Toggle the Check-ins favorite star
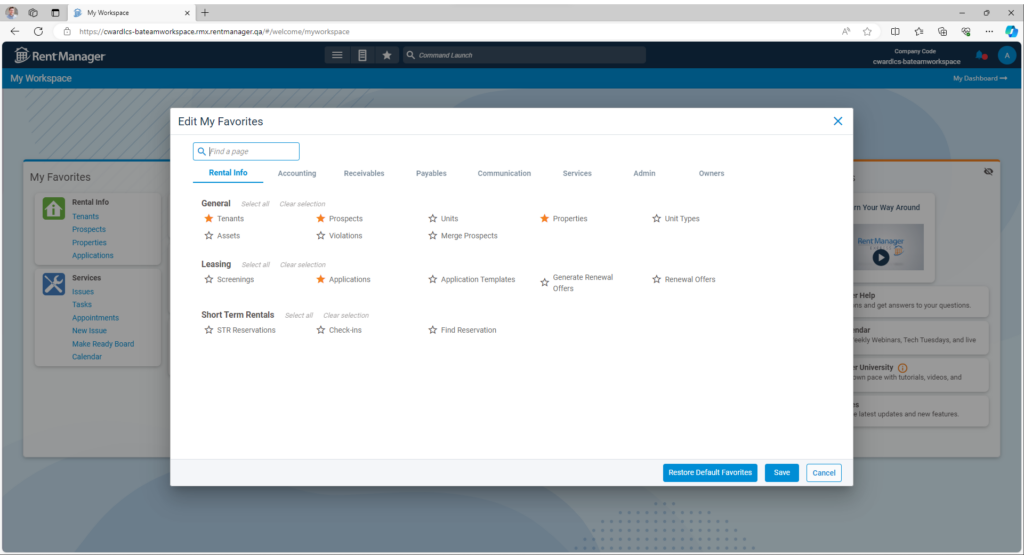The height and width of the screenshot is (555, 1024). [321, 330]
